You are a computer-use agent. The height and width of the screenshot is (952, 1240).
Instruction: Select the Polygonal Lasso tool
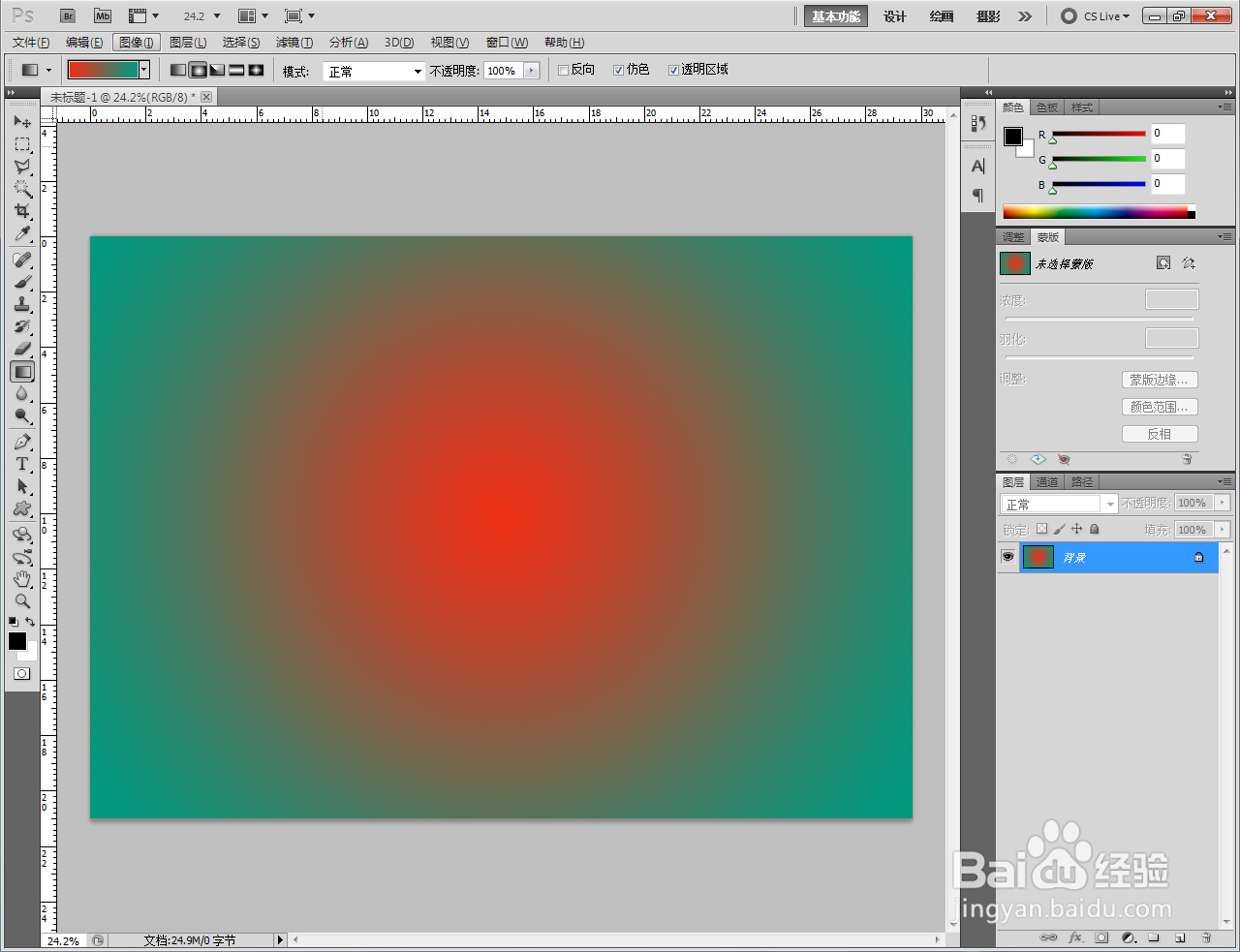click(x=22, y=167)
